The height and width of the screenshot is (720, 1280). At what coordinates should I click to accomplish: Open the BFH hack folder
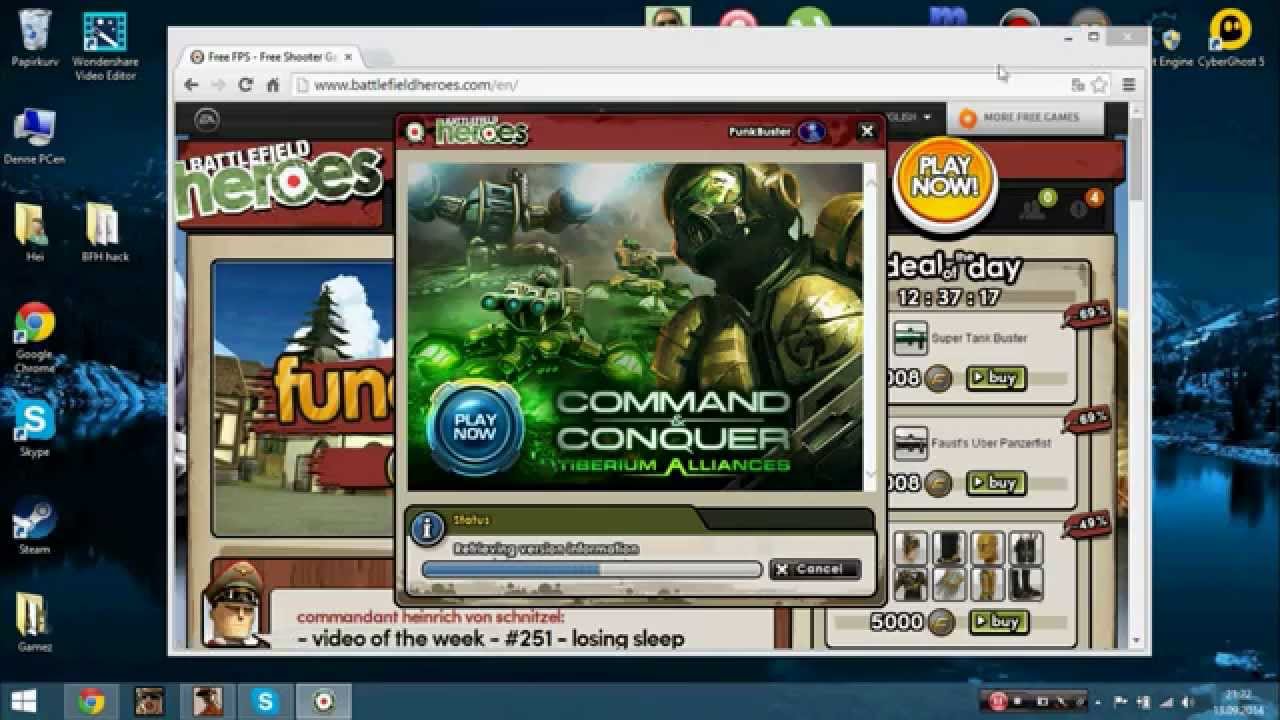[x=104, y=232]
